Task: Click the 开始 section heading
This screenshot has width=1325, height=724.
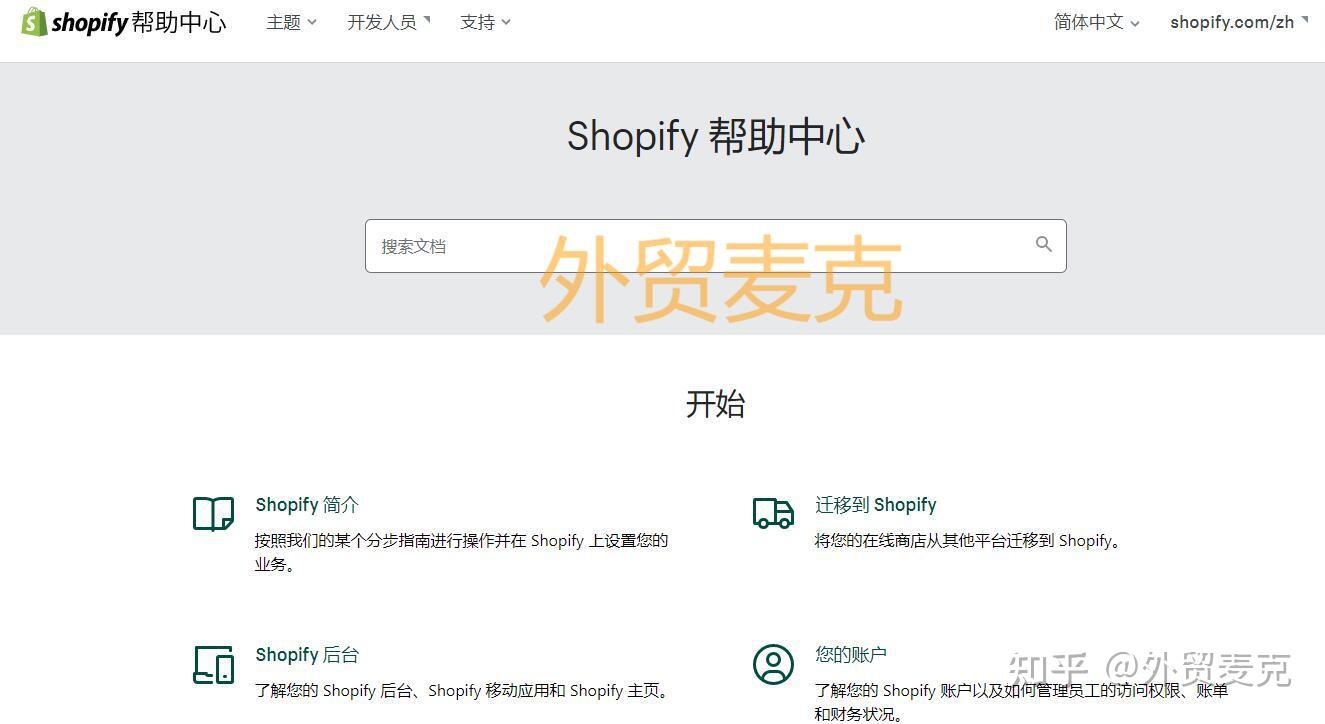Action: [715, 404]
